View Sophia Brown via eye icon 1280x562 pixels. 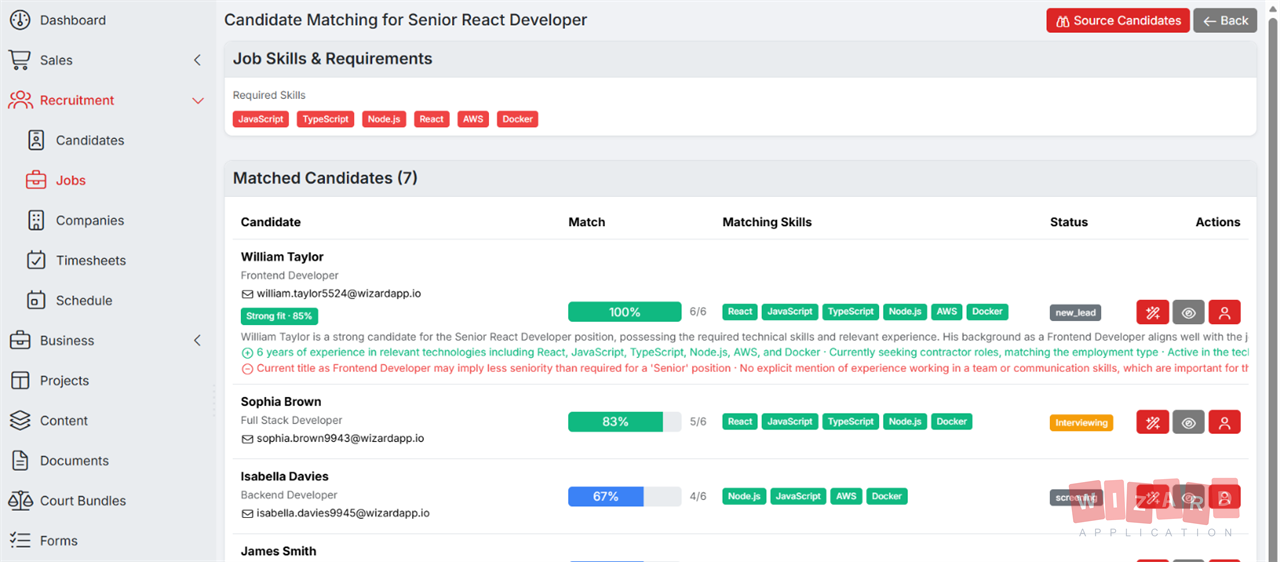coord(1188,422)
